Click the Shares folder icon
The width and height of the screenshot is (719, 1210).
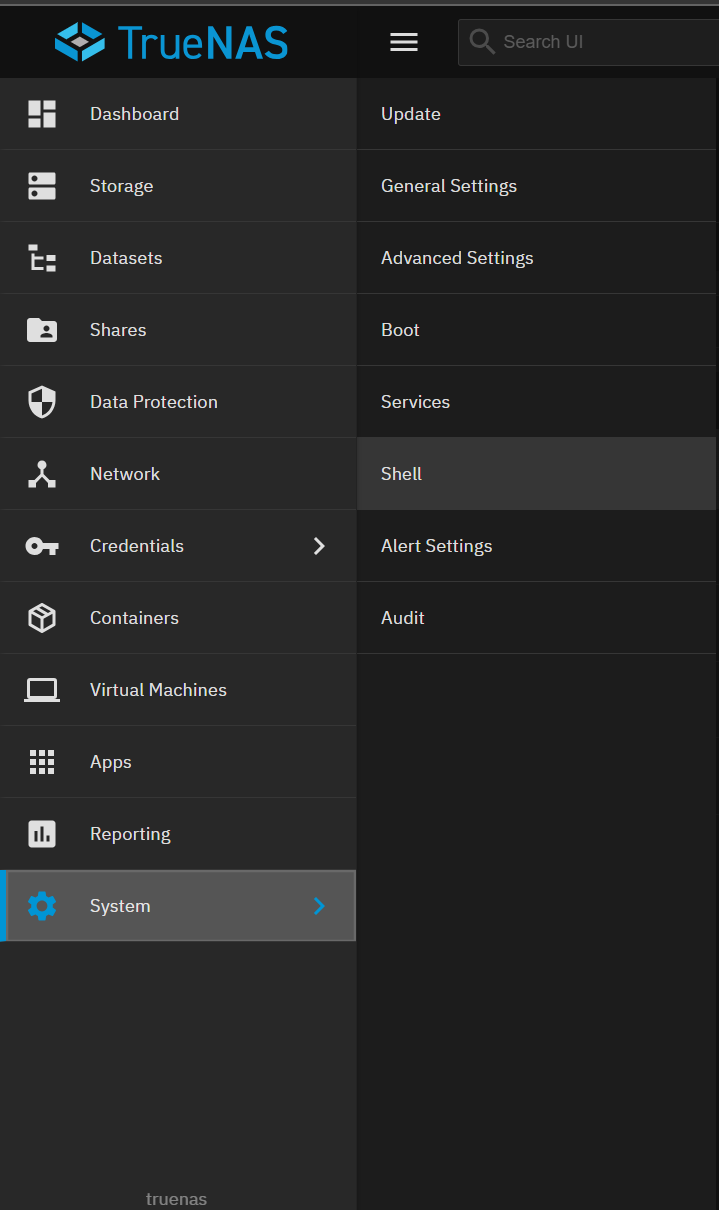point(42,330)
